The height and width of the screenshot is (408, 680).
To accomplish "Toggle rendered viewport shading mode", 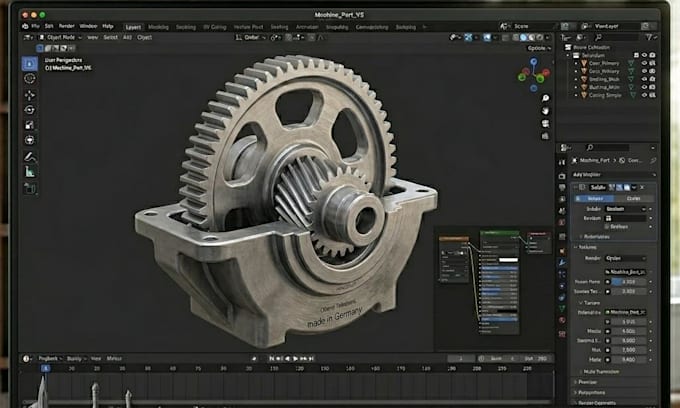I will [538, 38].
